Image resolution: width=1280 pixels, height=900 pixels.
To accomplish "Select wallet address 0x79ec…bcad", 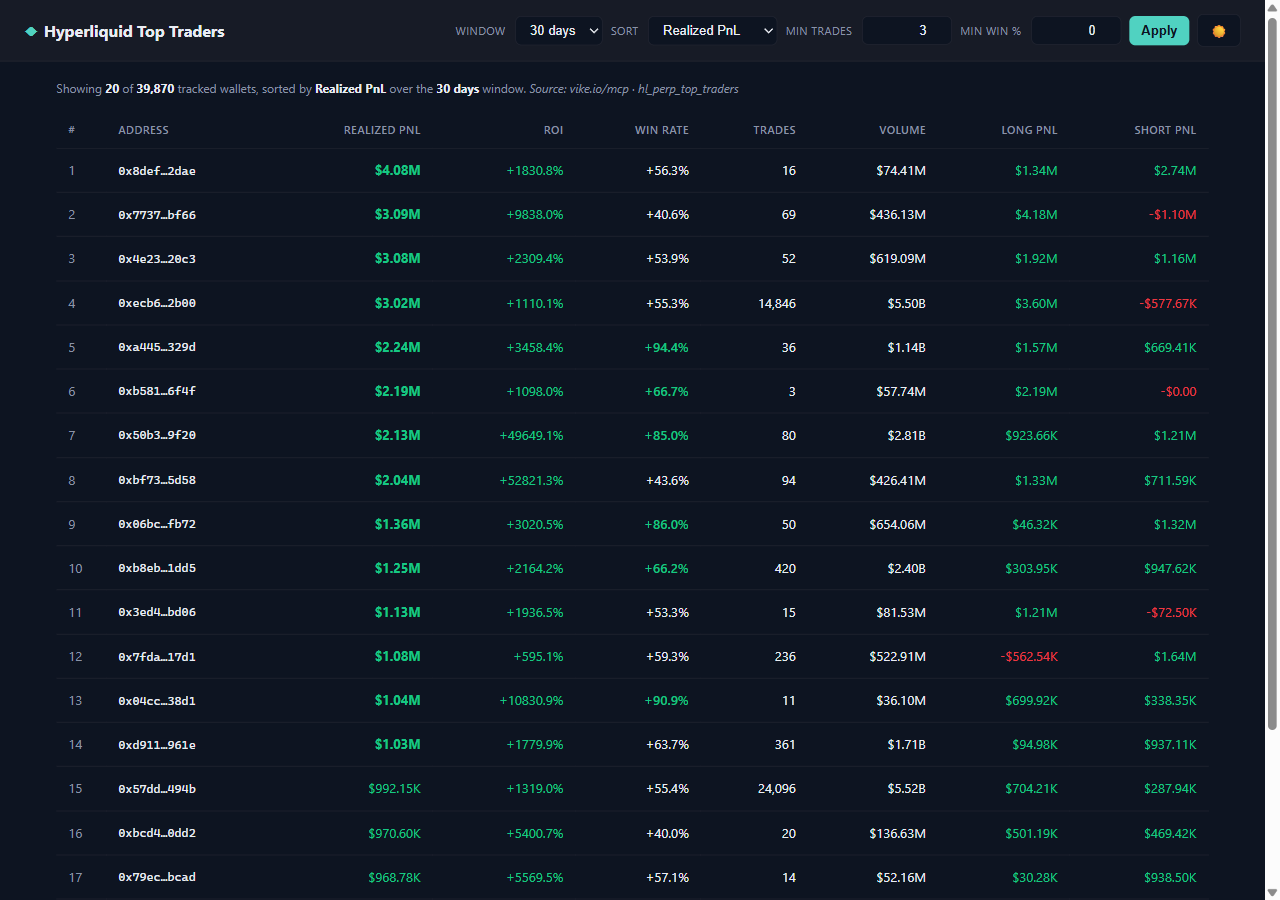I will tap(157, 877).
